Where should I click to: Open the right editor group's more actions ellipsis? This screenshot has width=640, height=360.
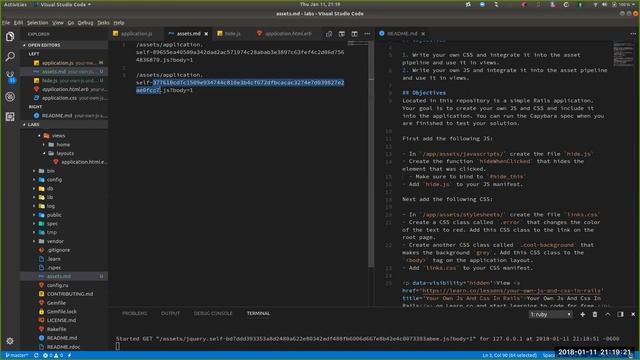coord(633,34)
